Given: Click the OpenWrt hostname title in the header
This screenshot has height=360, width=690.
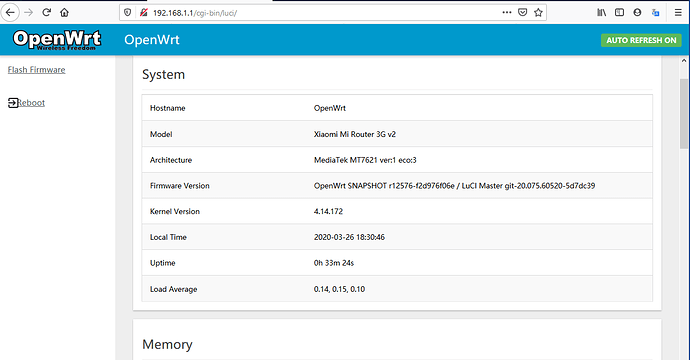Looking at the screenshot, I should pos(152,40).
